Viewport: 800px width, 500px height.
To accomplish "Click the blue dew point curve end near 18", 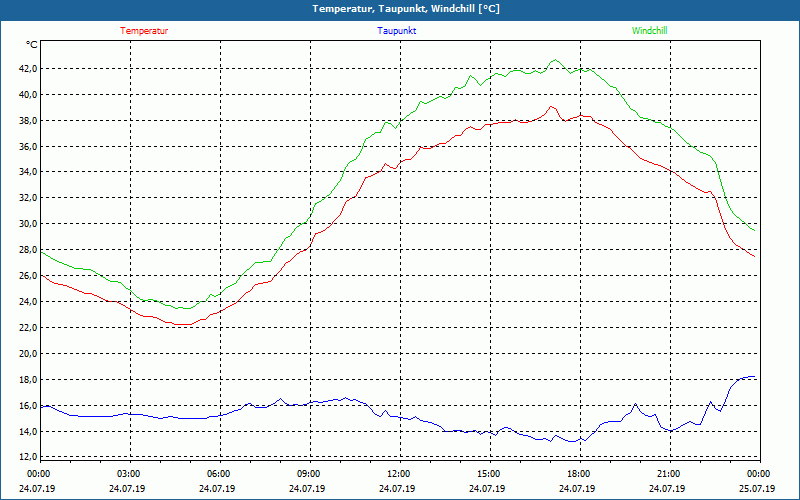I will (x=754, y=377).
